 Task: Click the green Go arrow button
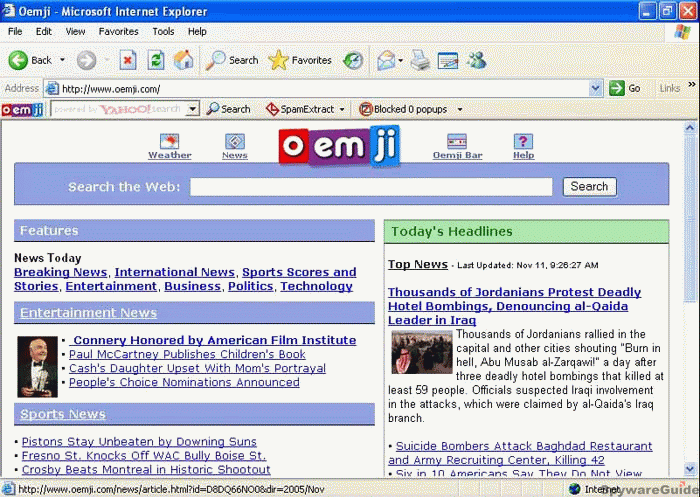pyautogui.click(x=617, y=88)
